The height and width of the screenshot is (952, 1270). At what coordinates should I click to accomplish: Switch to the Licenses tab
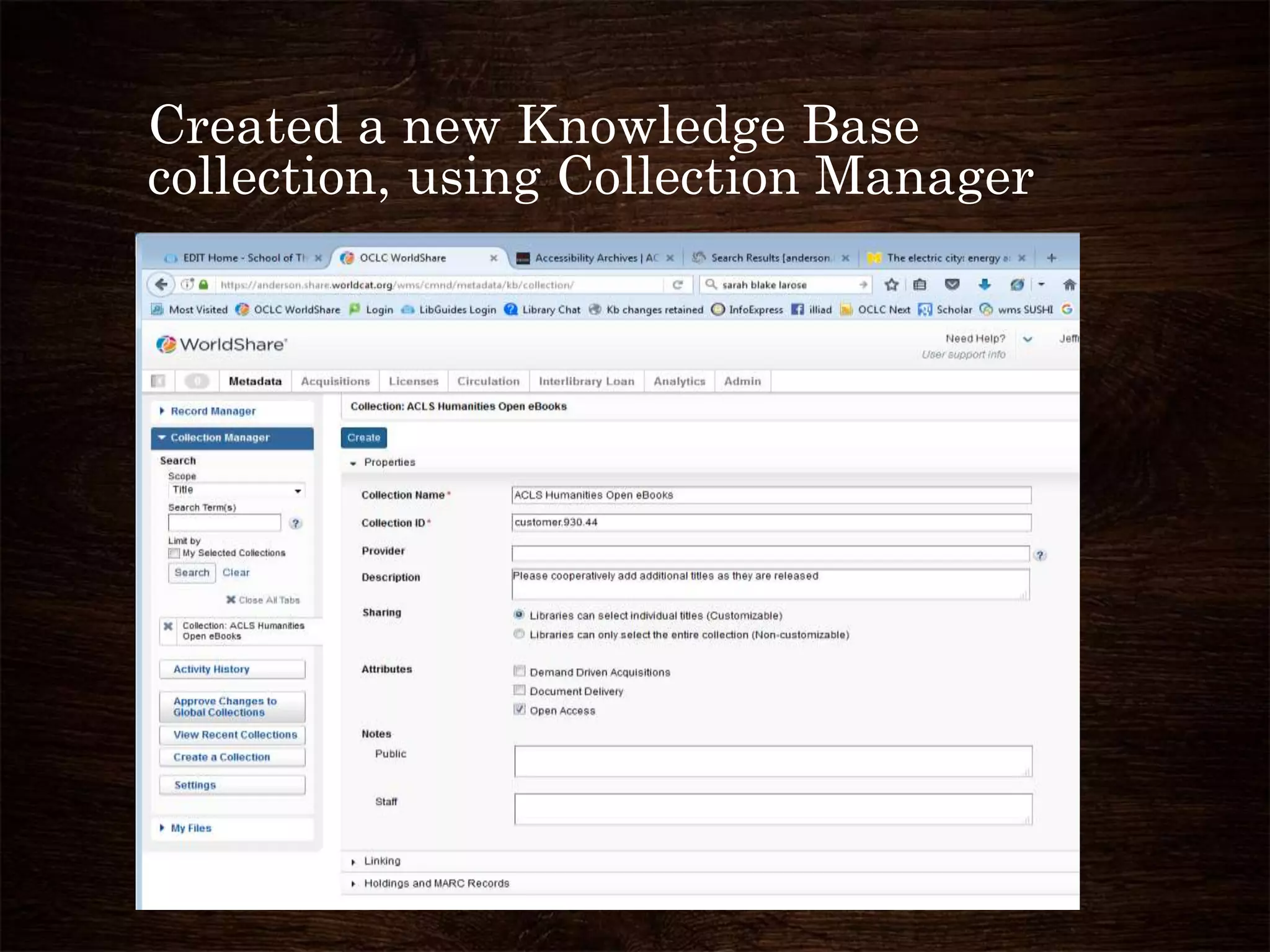414,381
